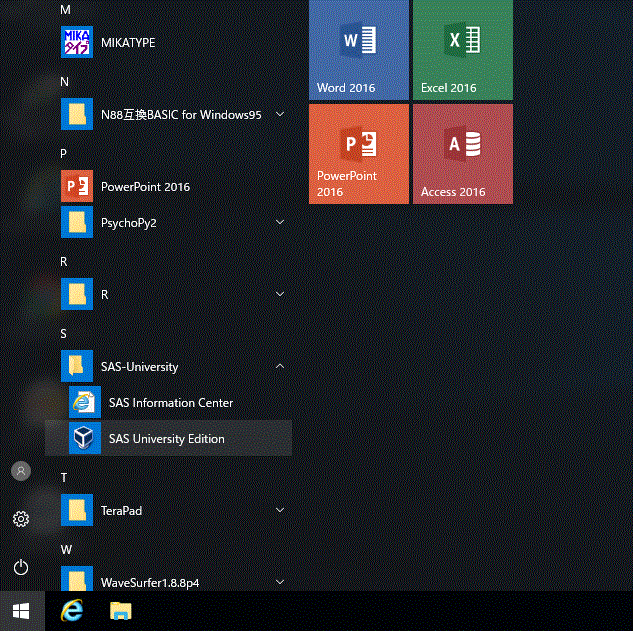The image size is (633, 631).
Task: Click the PsychoPy2 folder icon
Action: [x=77, y=222]
